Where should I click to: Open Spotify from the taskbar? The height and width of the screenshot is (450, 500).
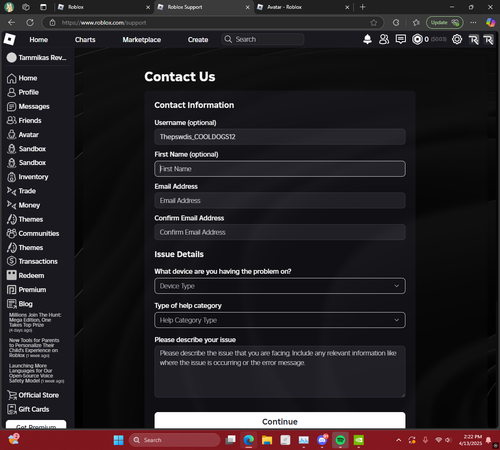pos(340,440)
